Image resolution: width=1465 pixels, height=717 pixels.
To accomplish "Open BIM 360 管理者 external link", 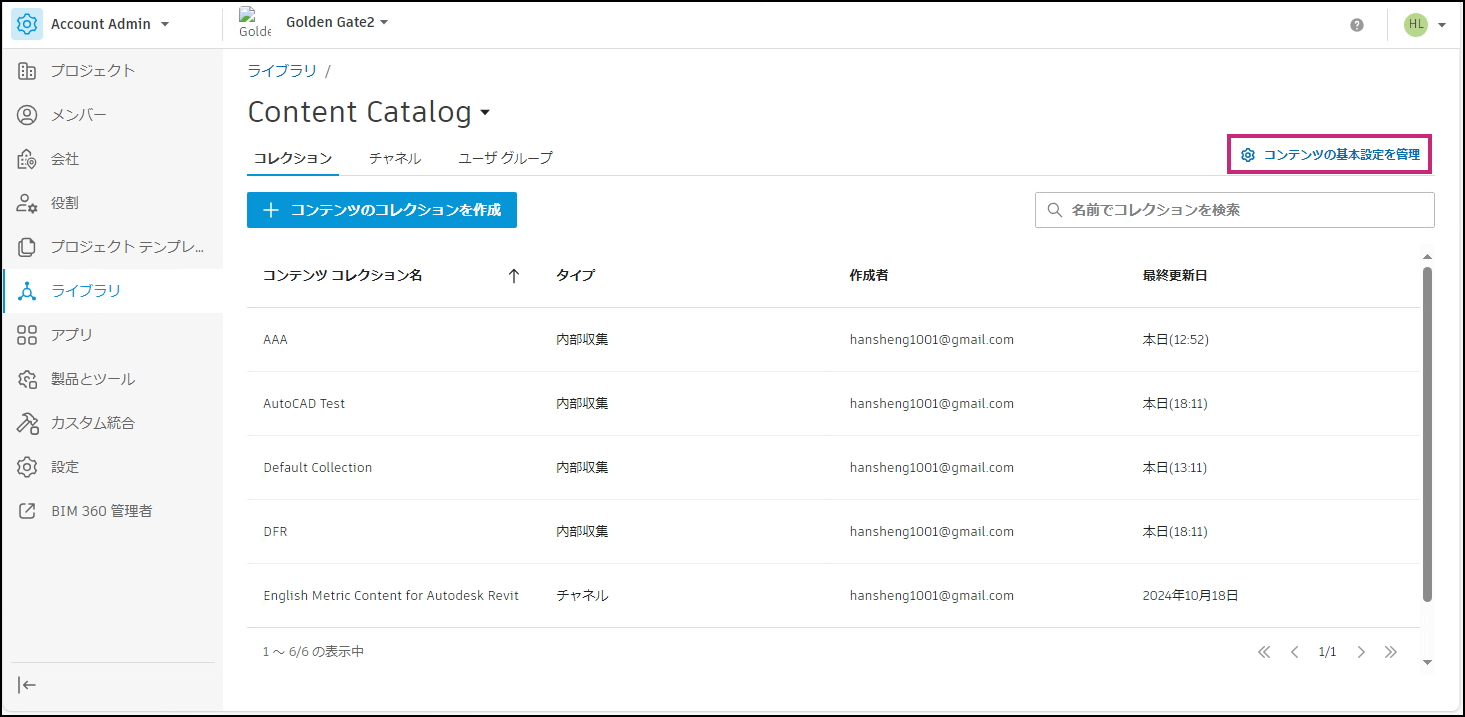I will [x=28, y=511].
